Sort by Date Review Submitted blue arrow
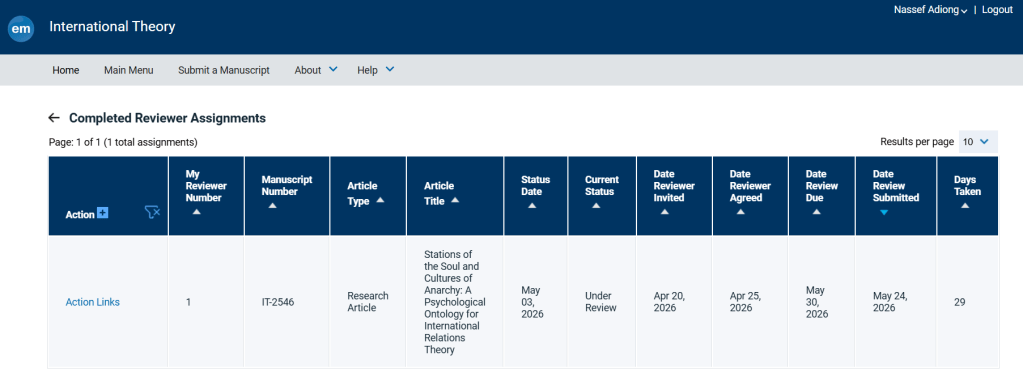Screen dimensions: 1023x381 [884, 212]
